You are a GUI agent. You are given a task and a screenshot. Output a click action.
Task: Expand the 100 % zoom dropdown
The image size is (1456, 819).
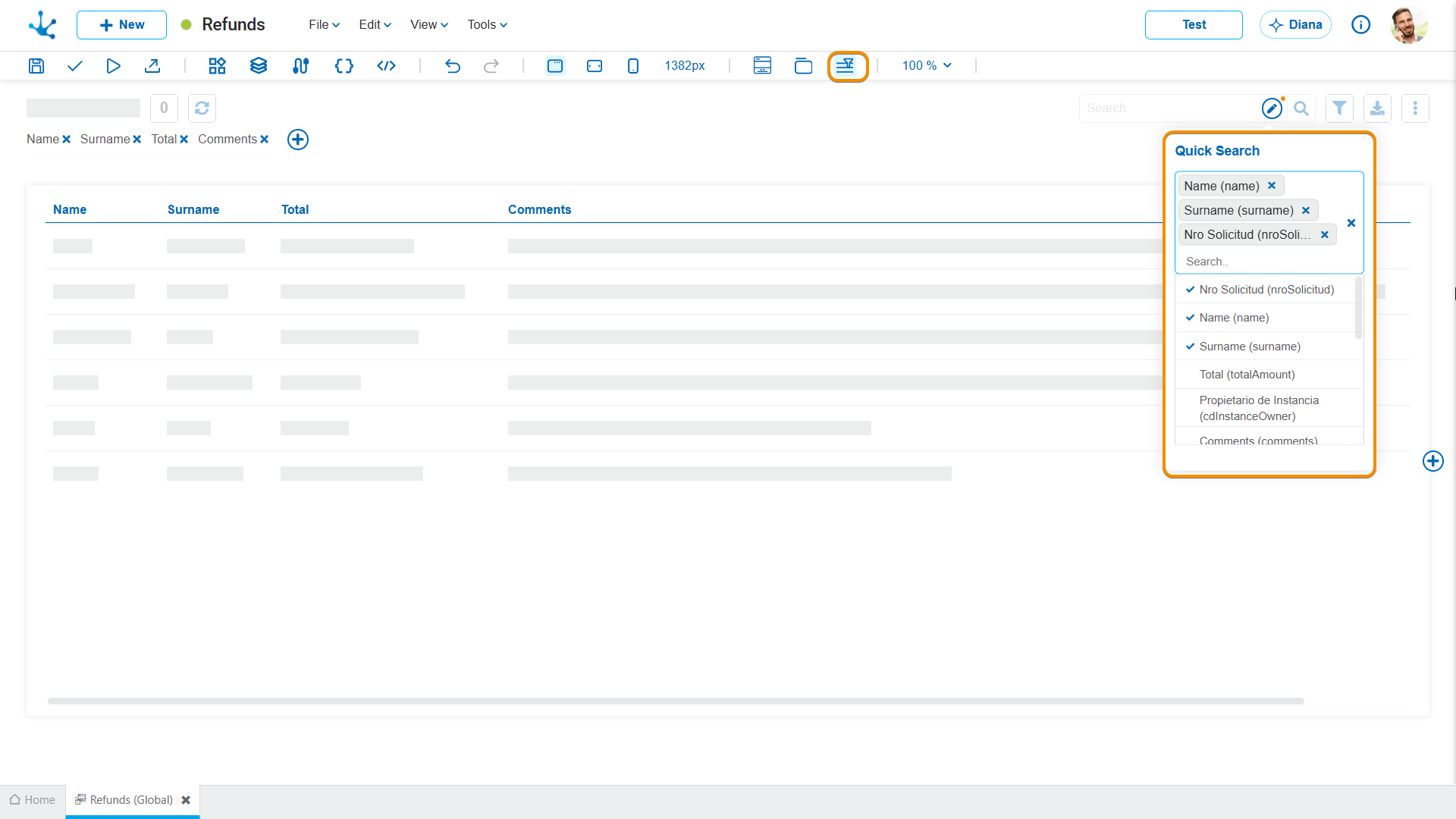927,66
